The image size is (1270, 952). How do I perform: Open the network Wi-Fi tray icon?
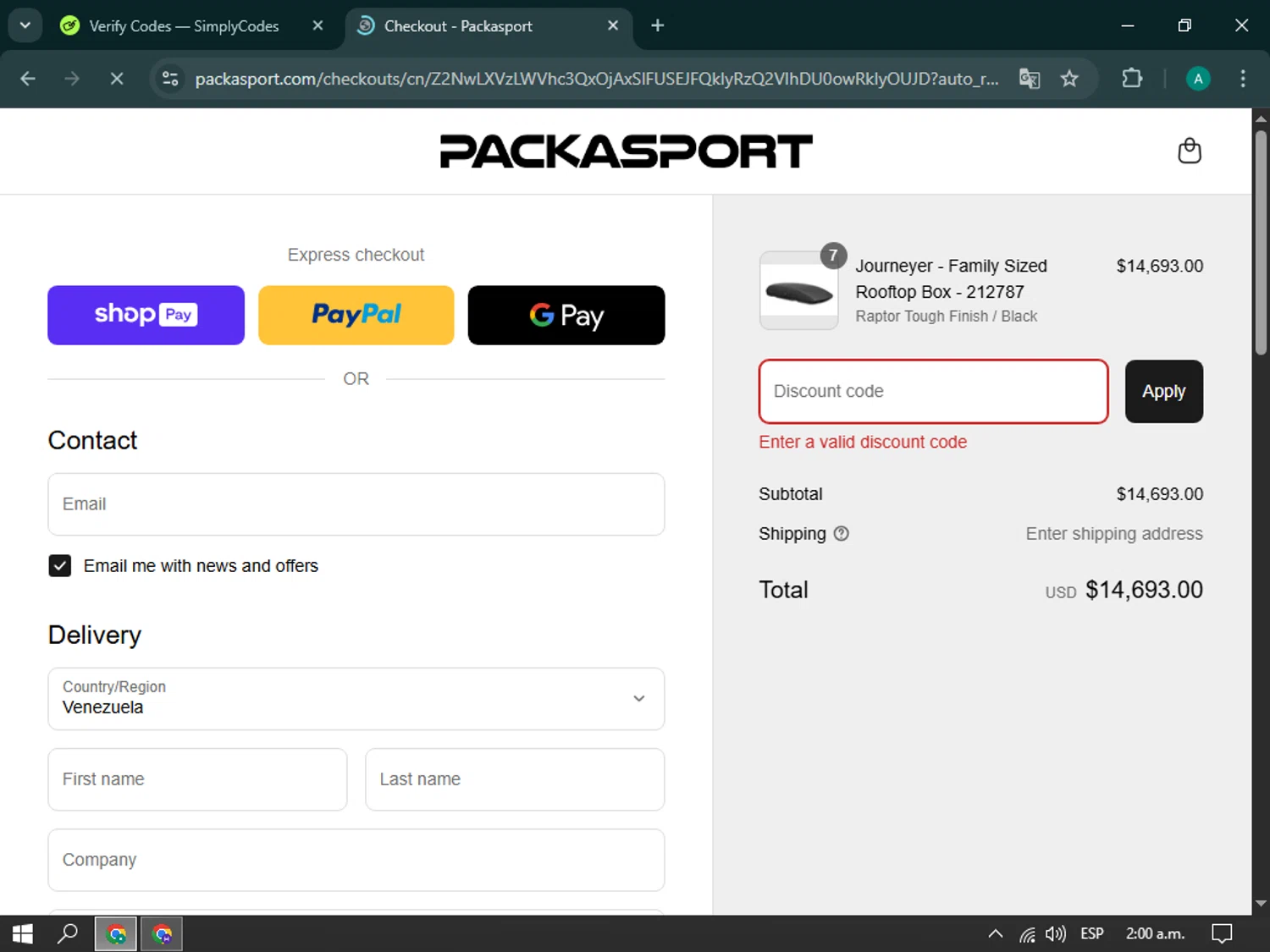click(x=1027, y=934)
